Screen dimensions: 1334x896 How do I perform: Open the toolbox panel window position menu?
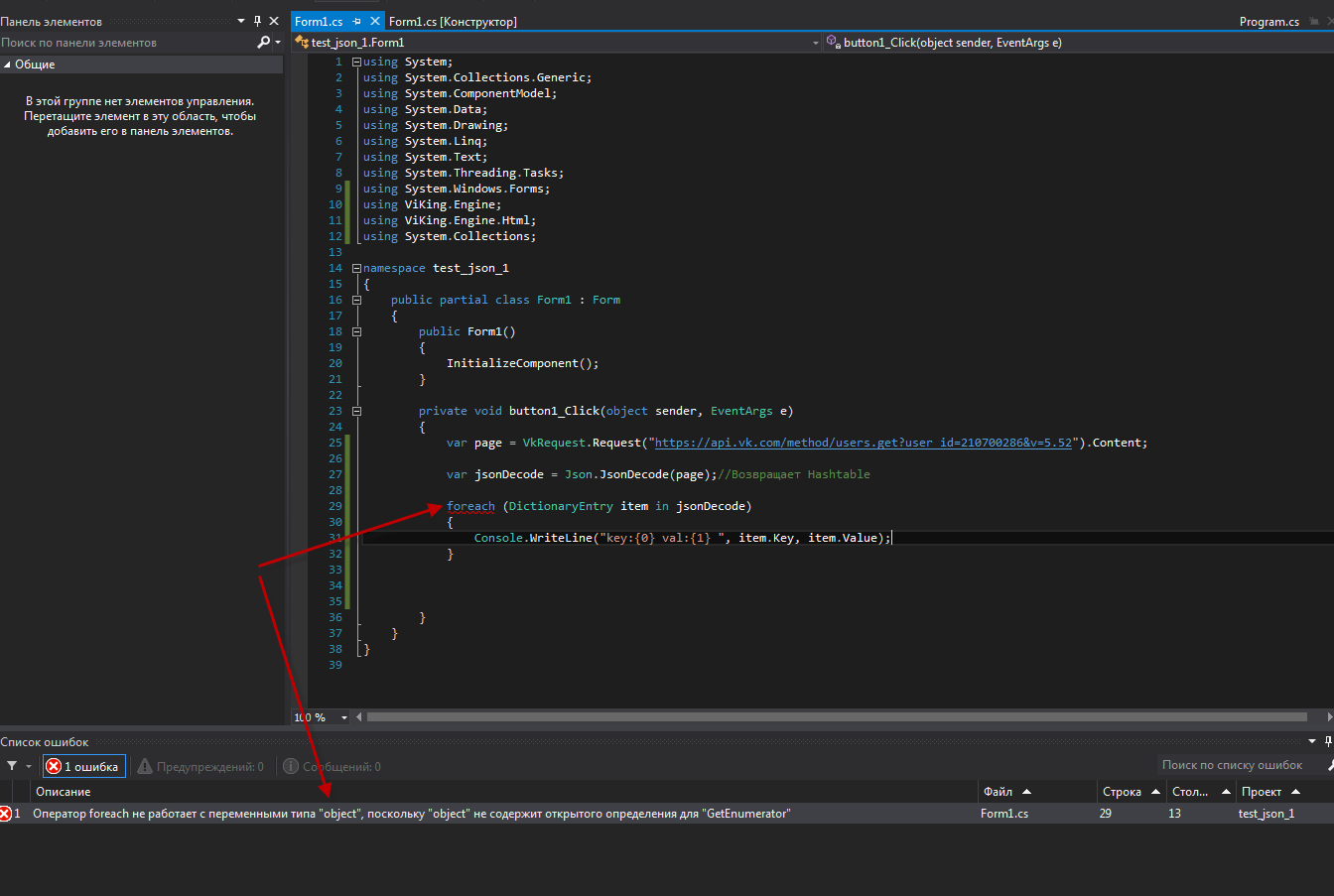click(x=241, y=21)
